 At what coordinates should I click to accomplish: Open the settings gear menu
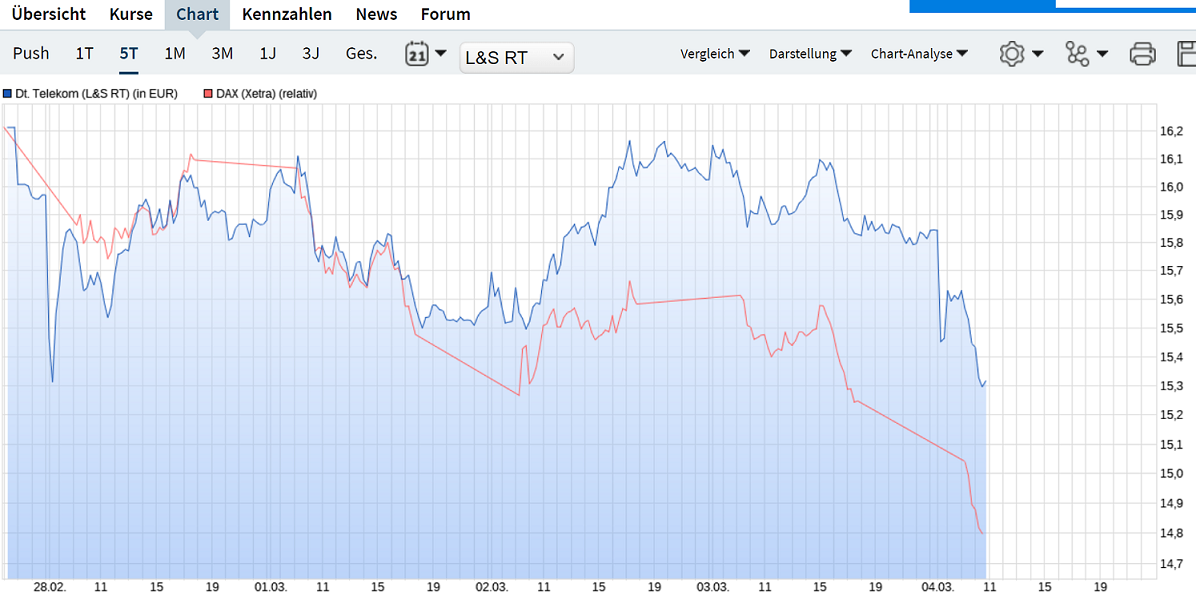(x=1011, y=53)
